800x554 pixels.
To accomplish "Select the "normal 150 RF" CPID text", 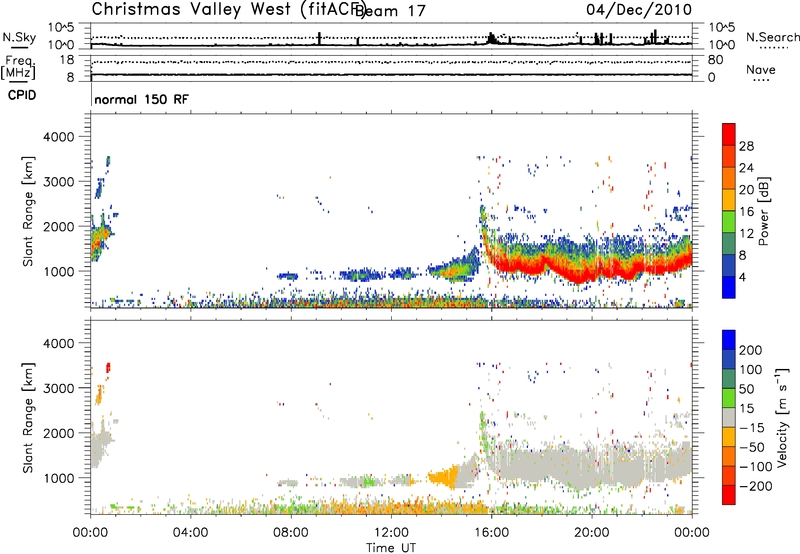I will [141, 99].
